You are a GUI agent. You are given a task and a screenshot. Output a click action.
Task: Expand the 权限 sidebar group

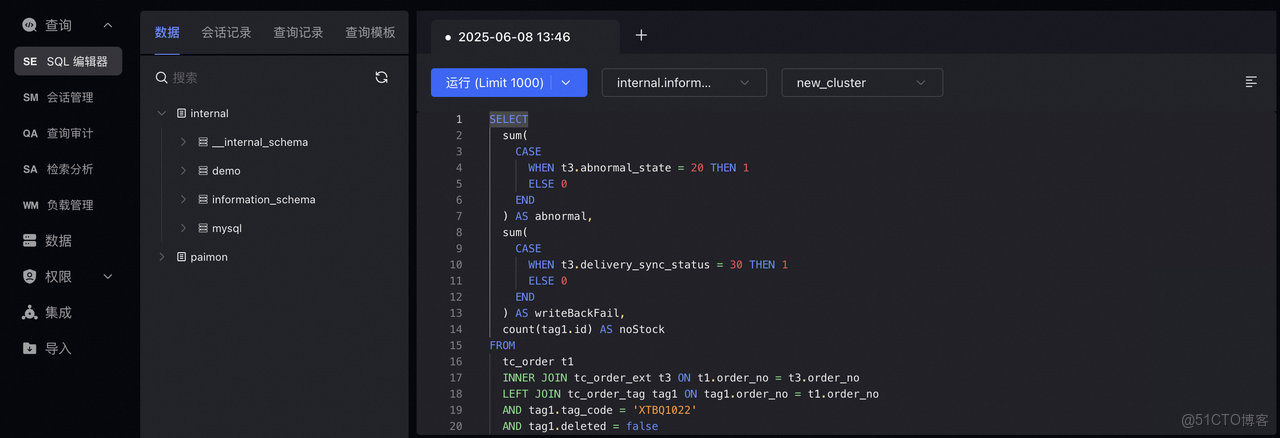[x=108, y=277]
